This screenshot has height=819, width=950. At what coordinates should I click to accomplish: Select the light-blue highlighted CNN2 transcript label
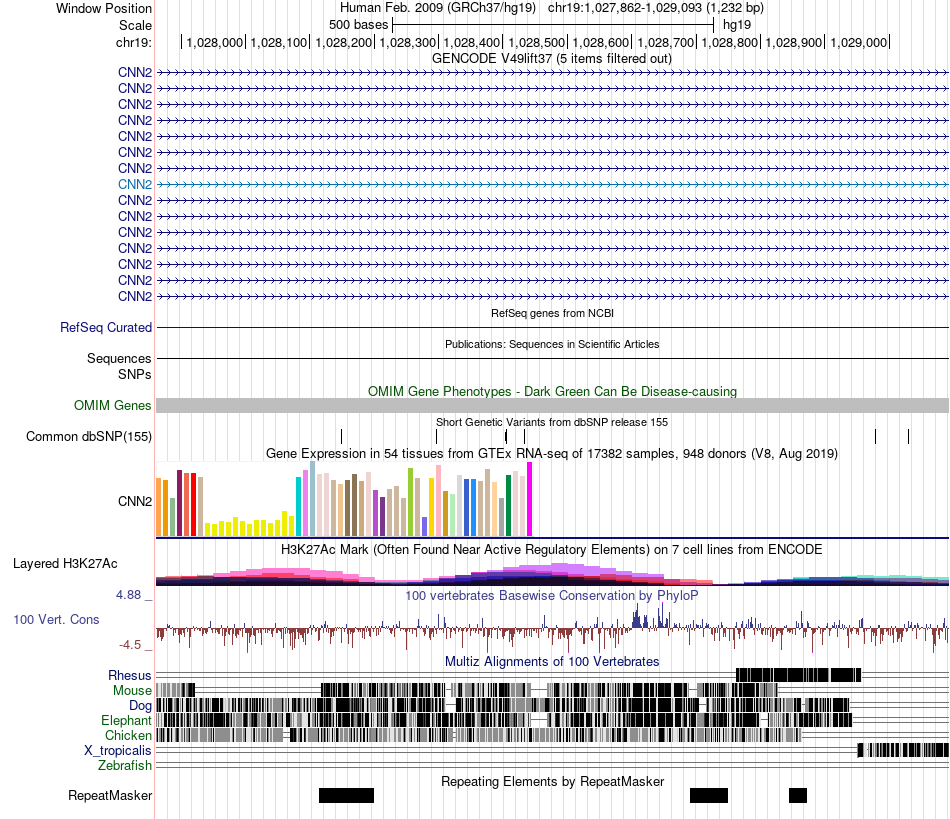[x=135, y=184]
